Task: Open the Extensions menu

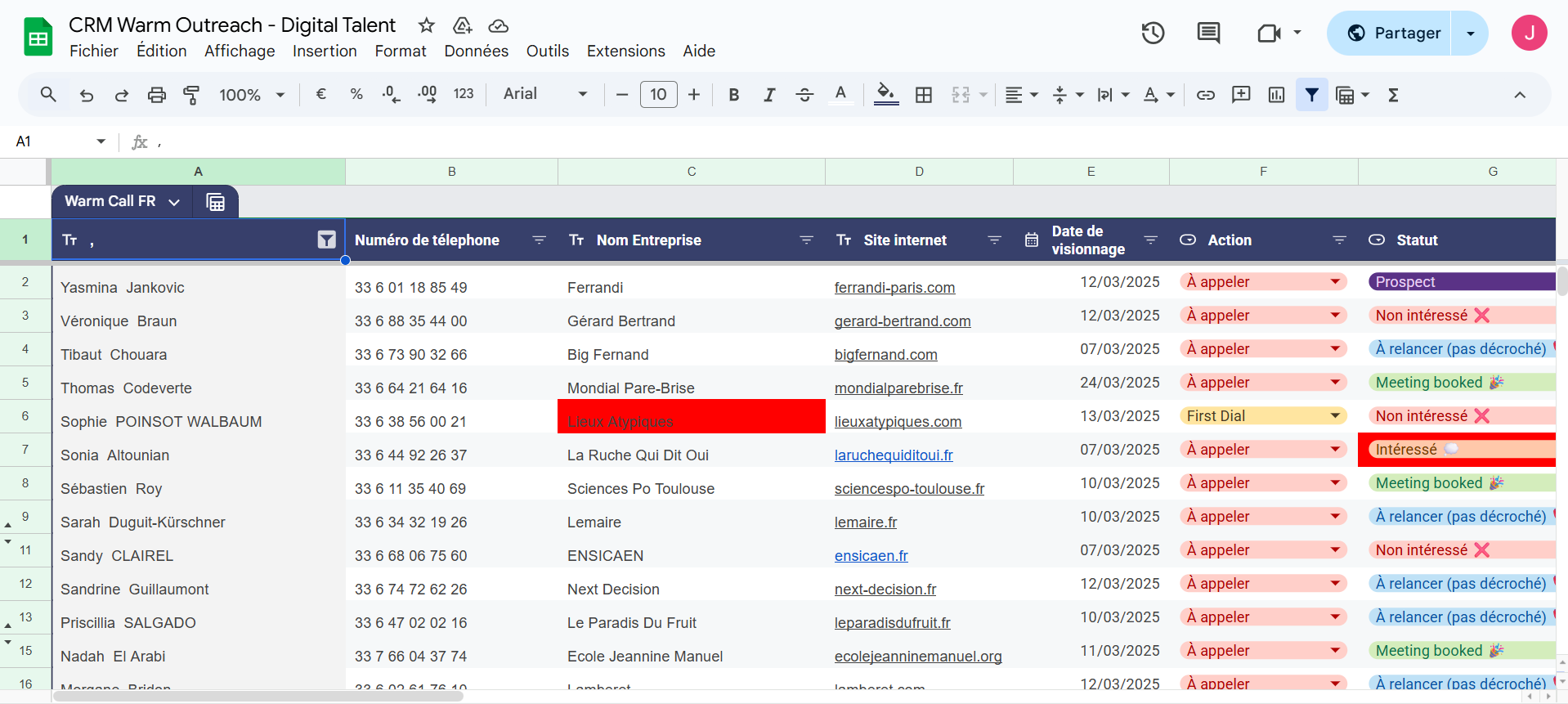Action: [x=625, y=51]
